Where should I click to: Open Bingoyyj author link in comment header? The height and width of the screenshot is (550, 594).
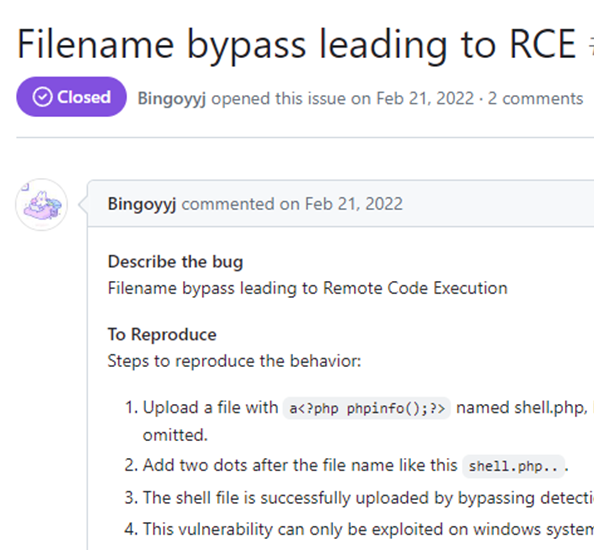(142, 204)
